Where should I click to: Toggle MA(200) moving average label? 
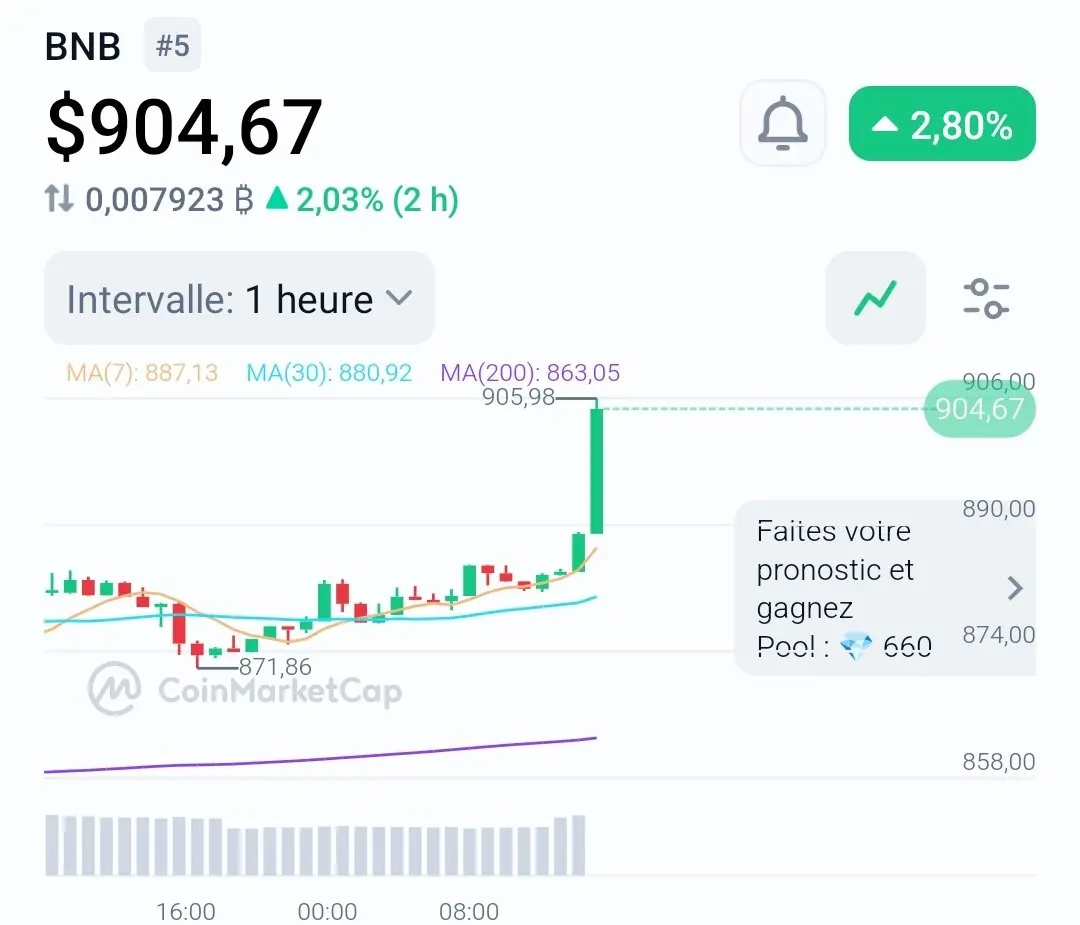point(530,373)
